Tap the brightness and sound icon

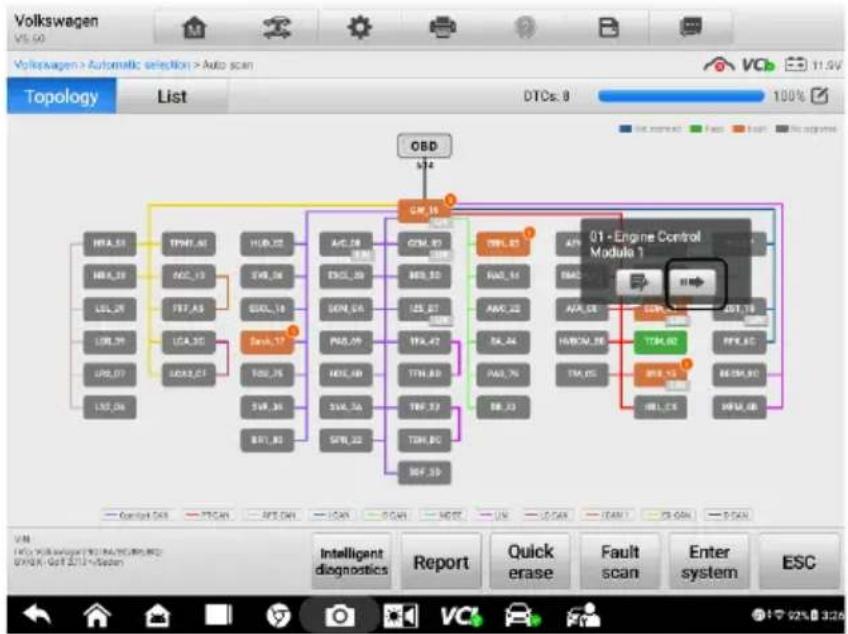point(400,616)
